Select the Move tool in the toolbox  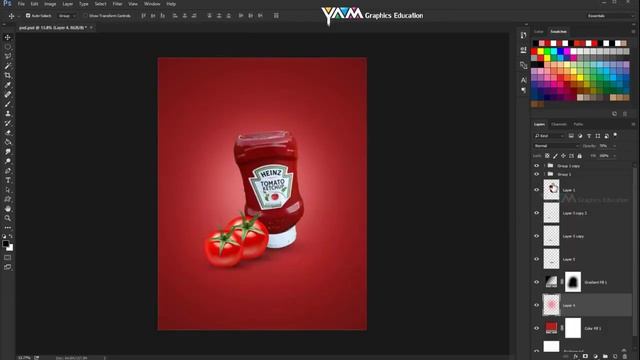[8, 37]
